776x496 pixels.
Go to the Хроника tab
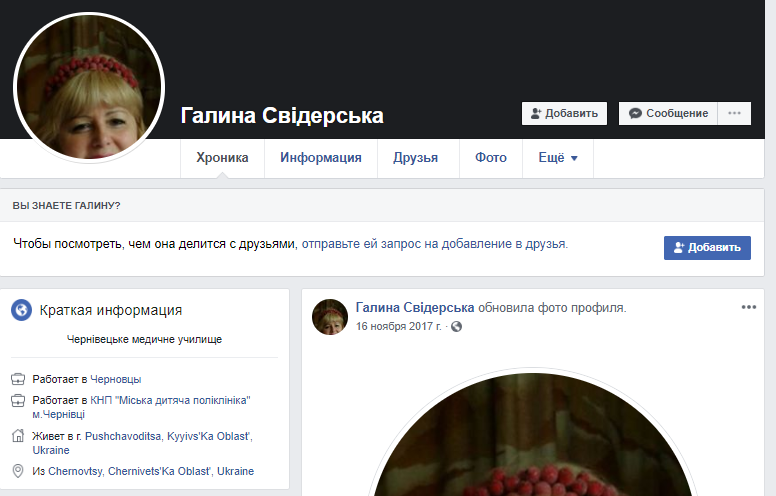[x=222, y=158]
